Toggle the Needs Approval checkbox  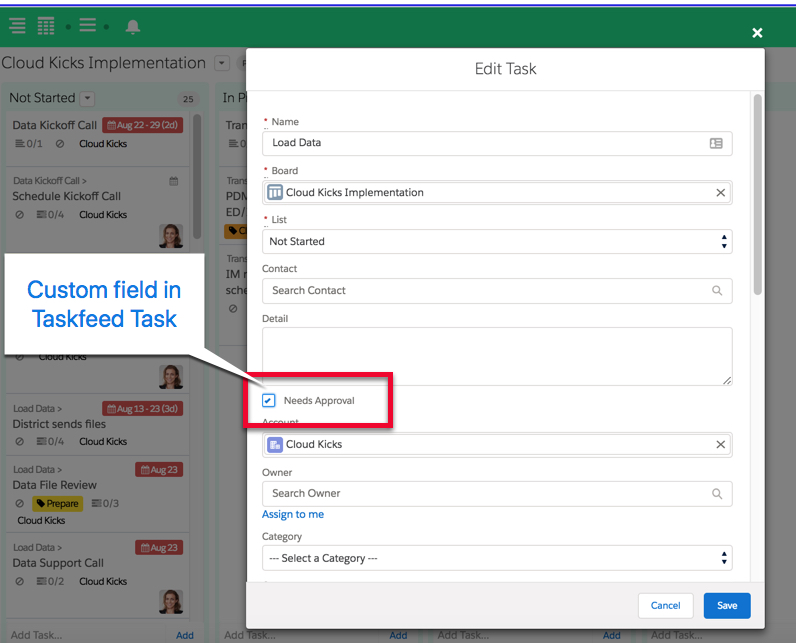pos(269,400)
